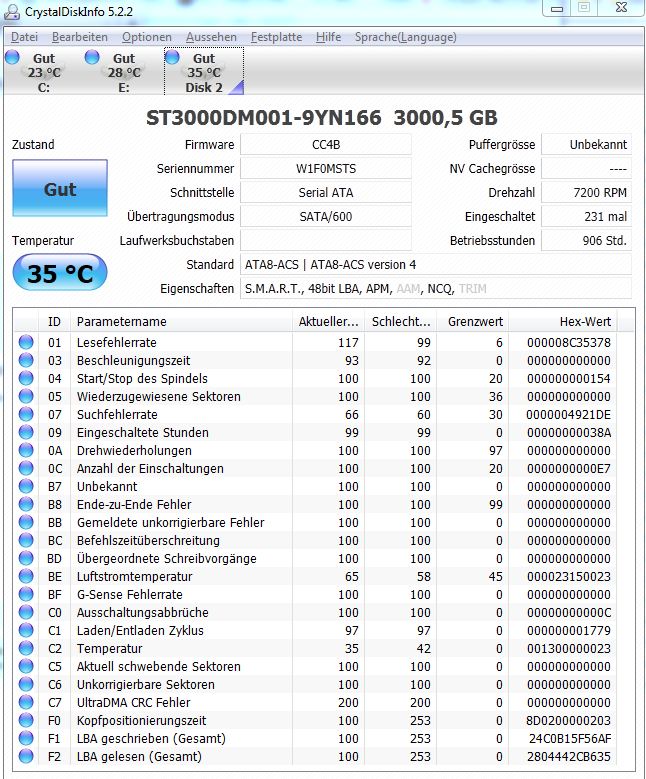Open the Bearbeiten menu
Screen dimensions: 646x779
80,37
